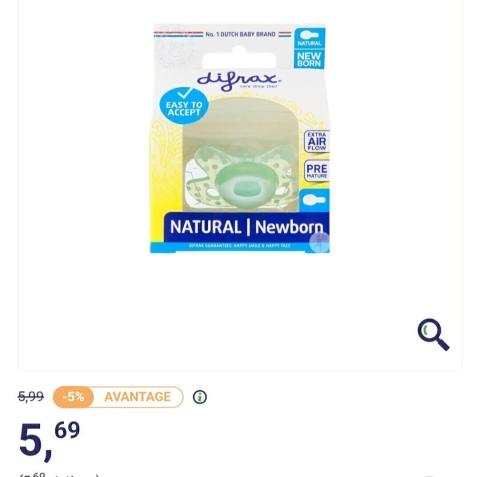
Task: Click the white hanging slot on the package
Action: tap(239, 59)
